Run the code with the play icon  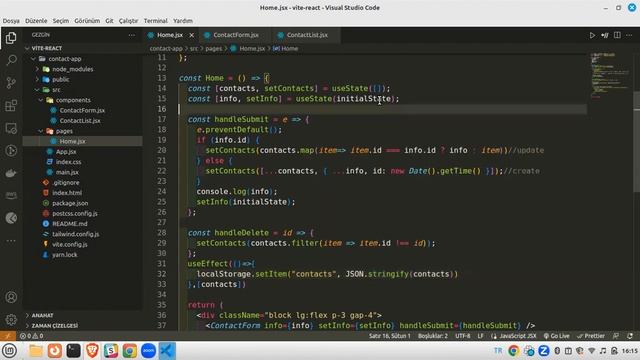592,36
